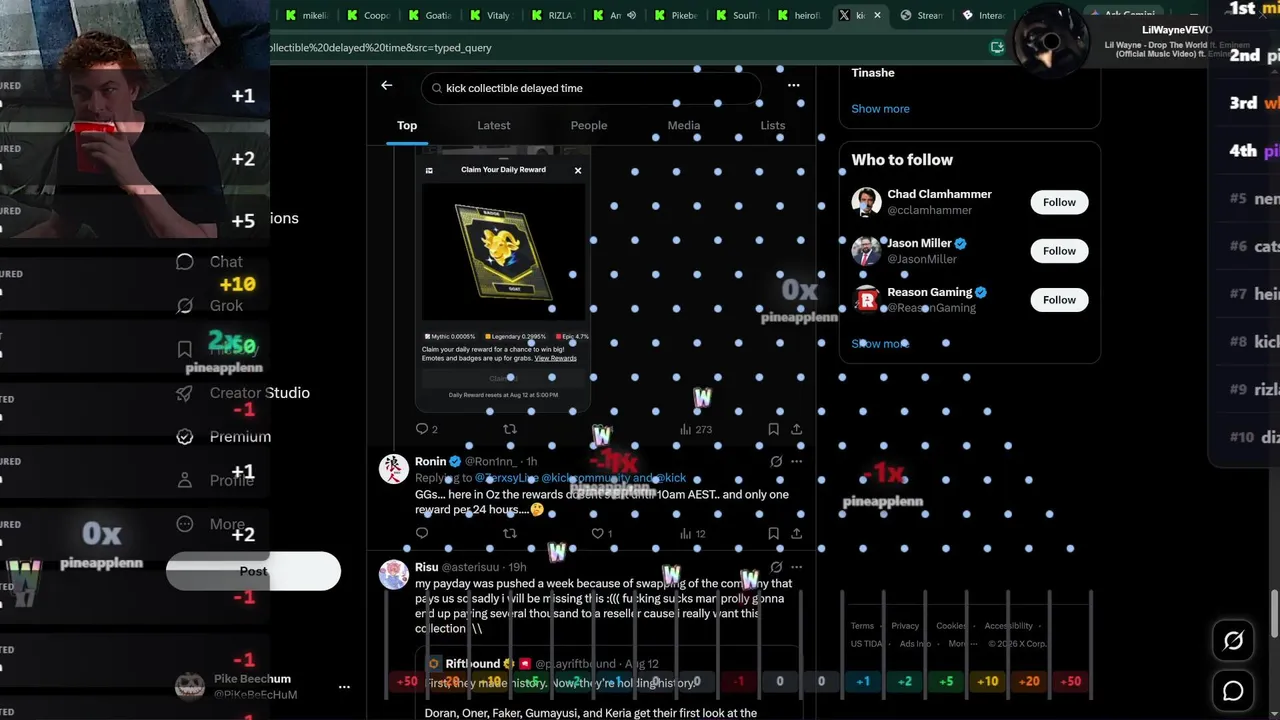Image resolution: width=1280 pixels, height=720 pixels.
Task: Expand the More menu in the sidebar
Action: pos(209,524)
